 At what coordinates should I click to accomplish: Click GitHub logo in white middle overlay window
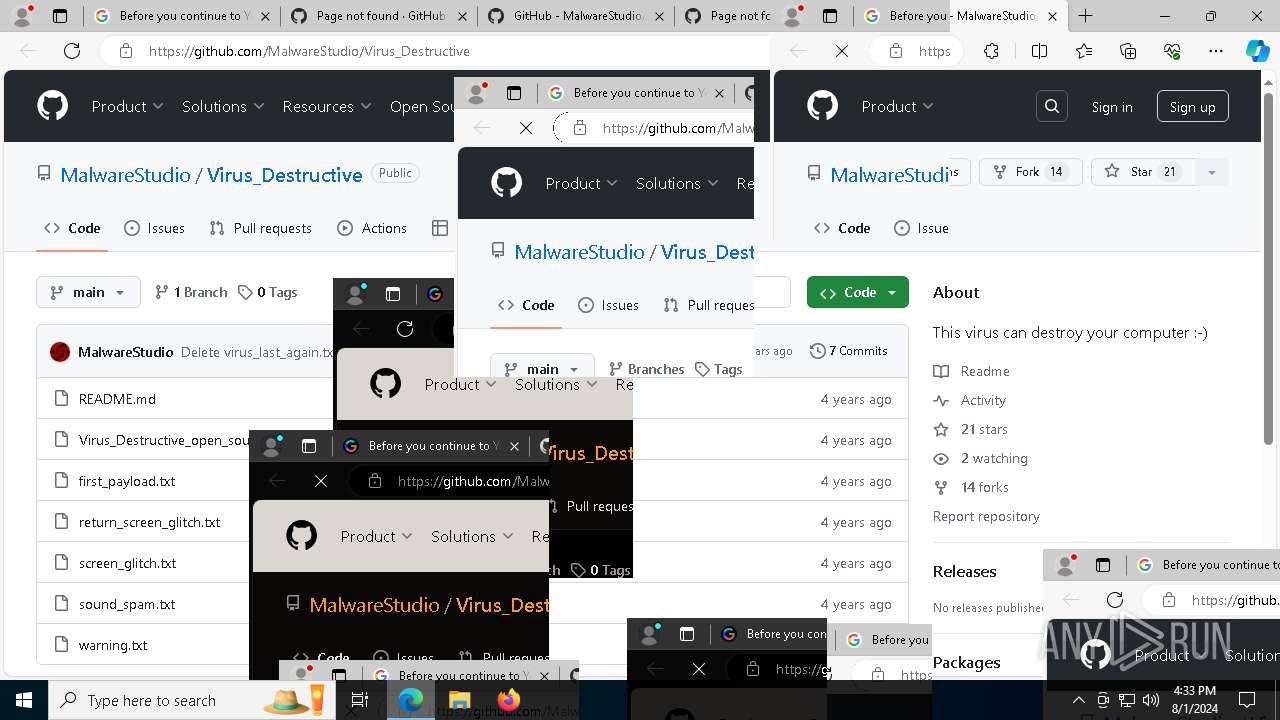[x=506, y=183]
